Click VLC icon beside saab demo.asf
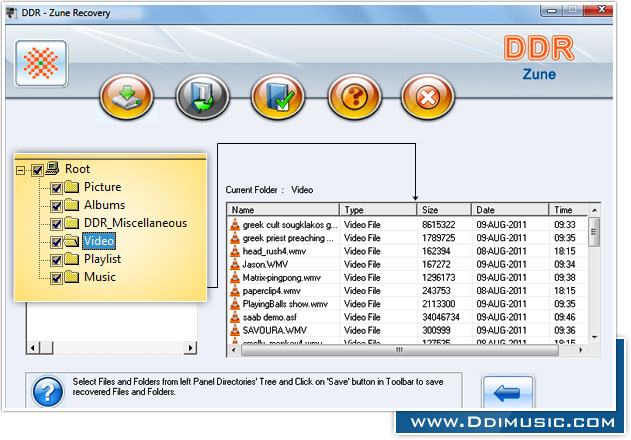631x440 pixels. point(235,317)
